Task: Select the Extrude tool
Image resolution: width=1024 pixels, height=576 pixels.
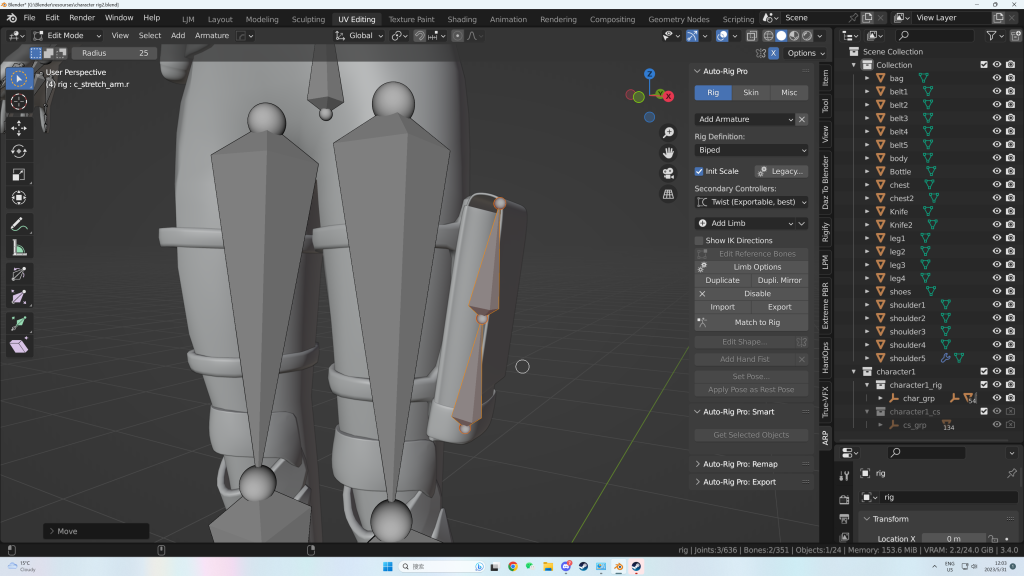Action: tap(19, 323)
